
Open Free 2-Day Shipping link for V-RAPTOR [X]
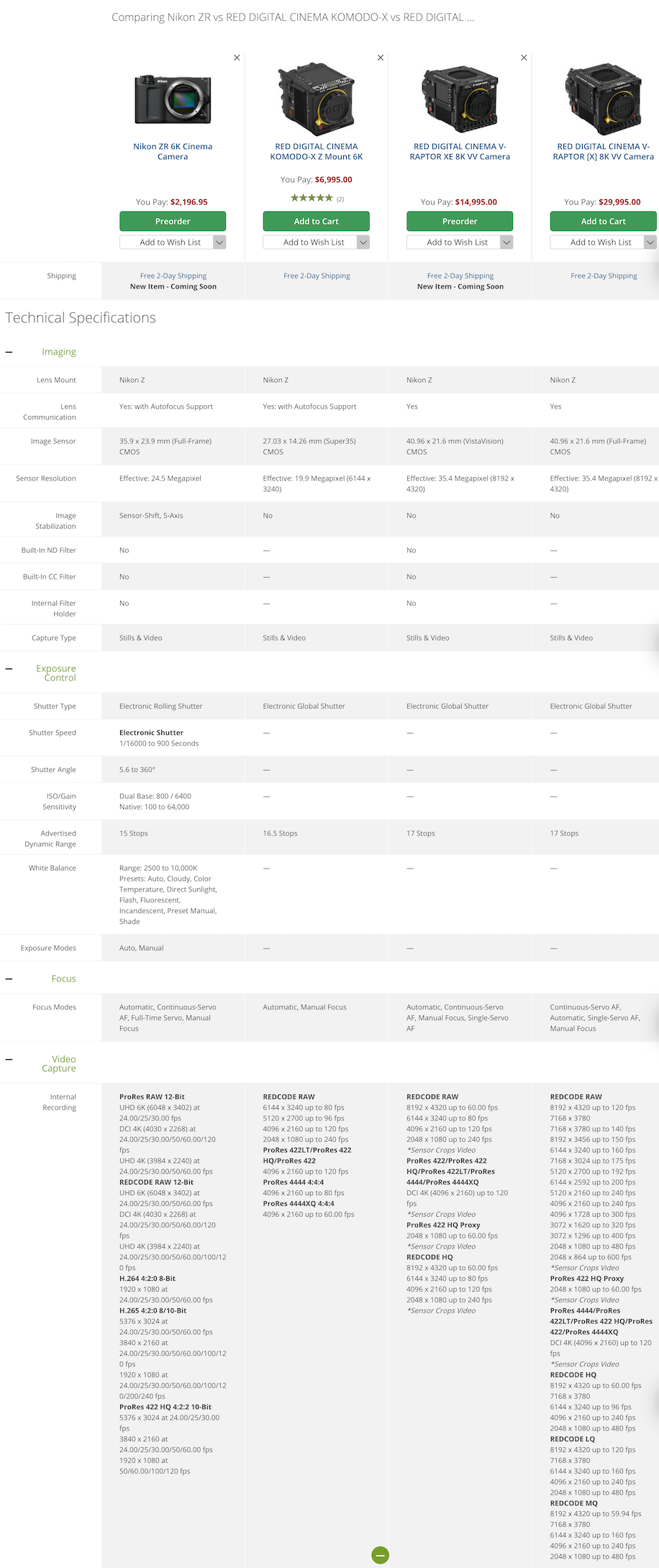pos(604,276)
